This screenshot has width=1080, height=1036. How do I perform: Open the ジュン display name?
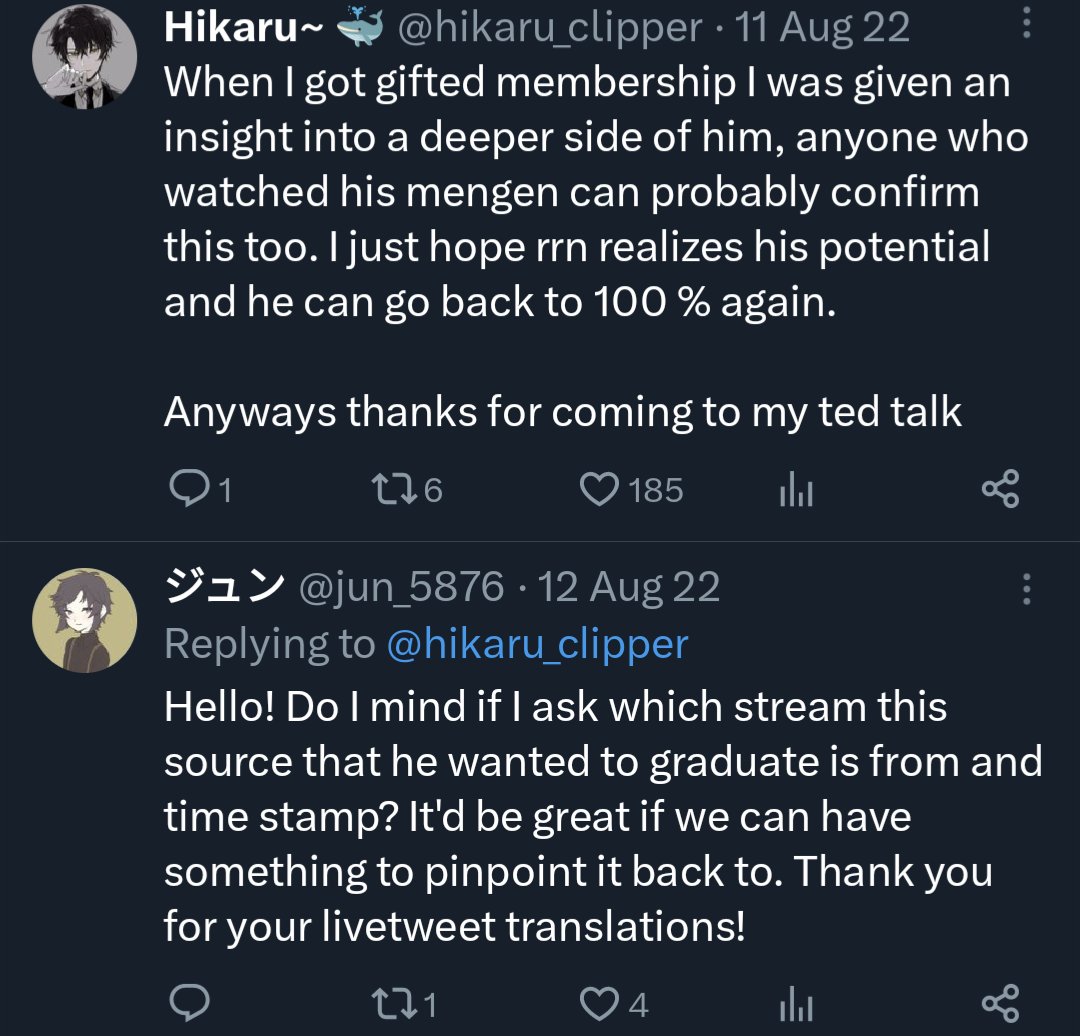[x=224, y=587]
